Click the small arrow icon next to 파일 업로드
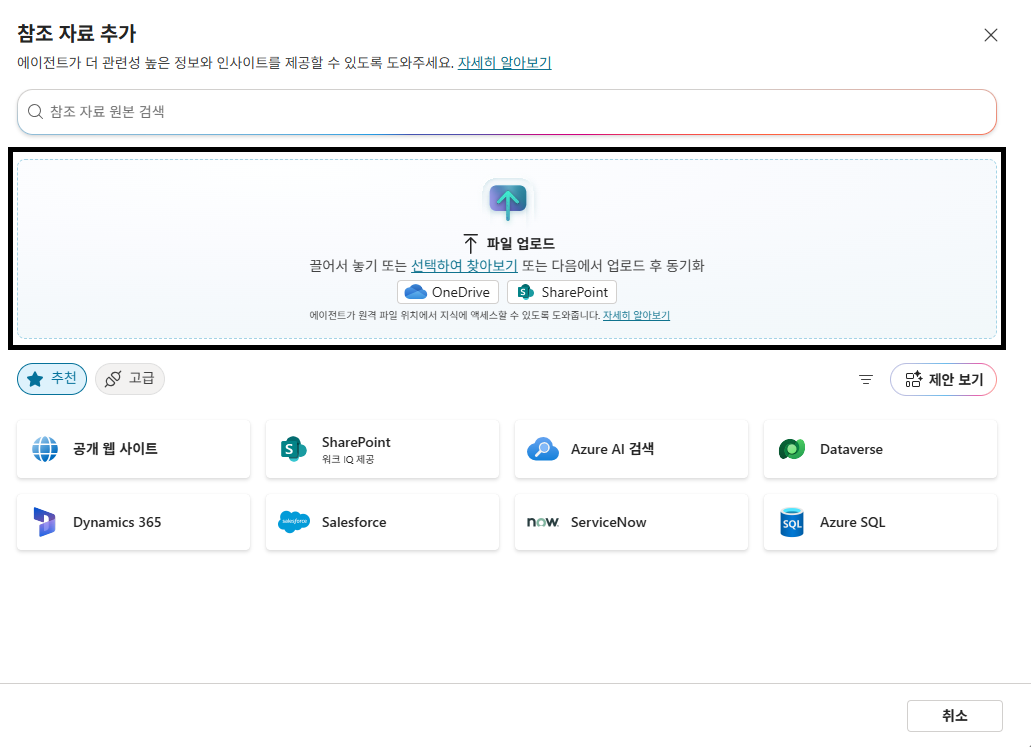 (x=471, y=243)
